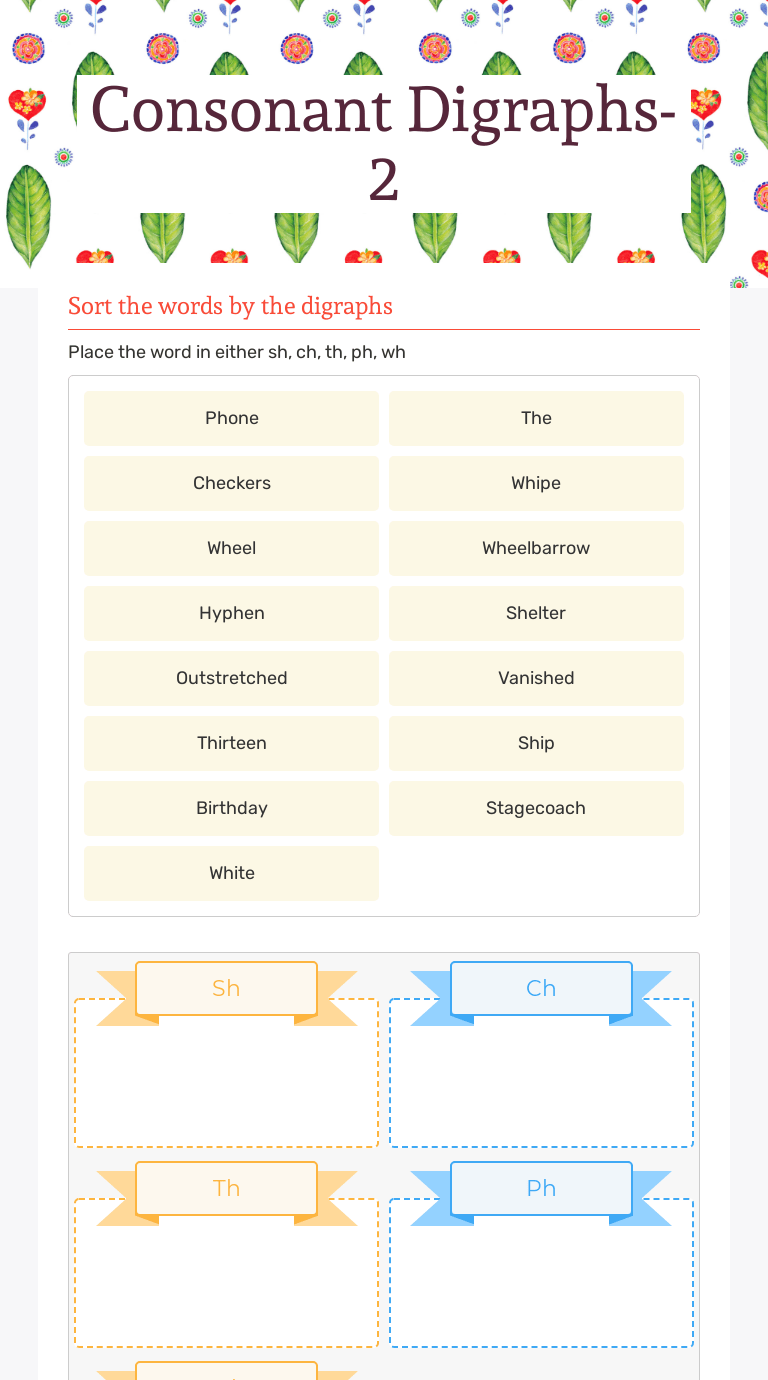This screenshot has height=1380, width=768.
Task: Choose the Wheel word card
Action: (231, 548)
